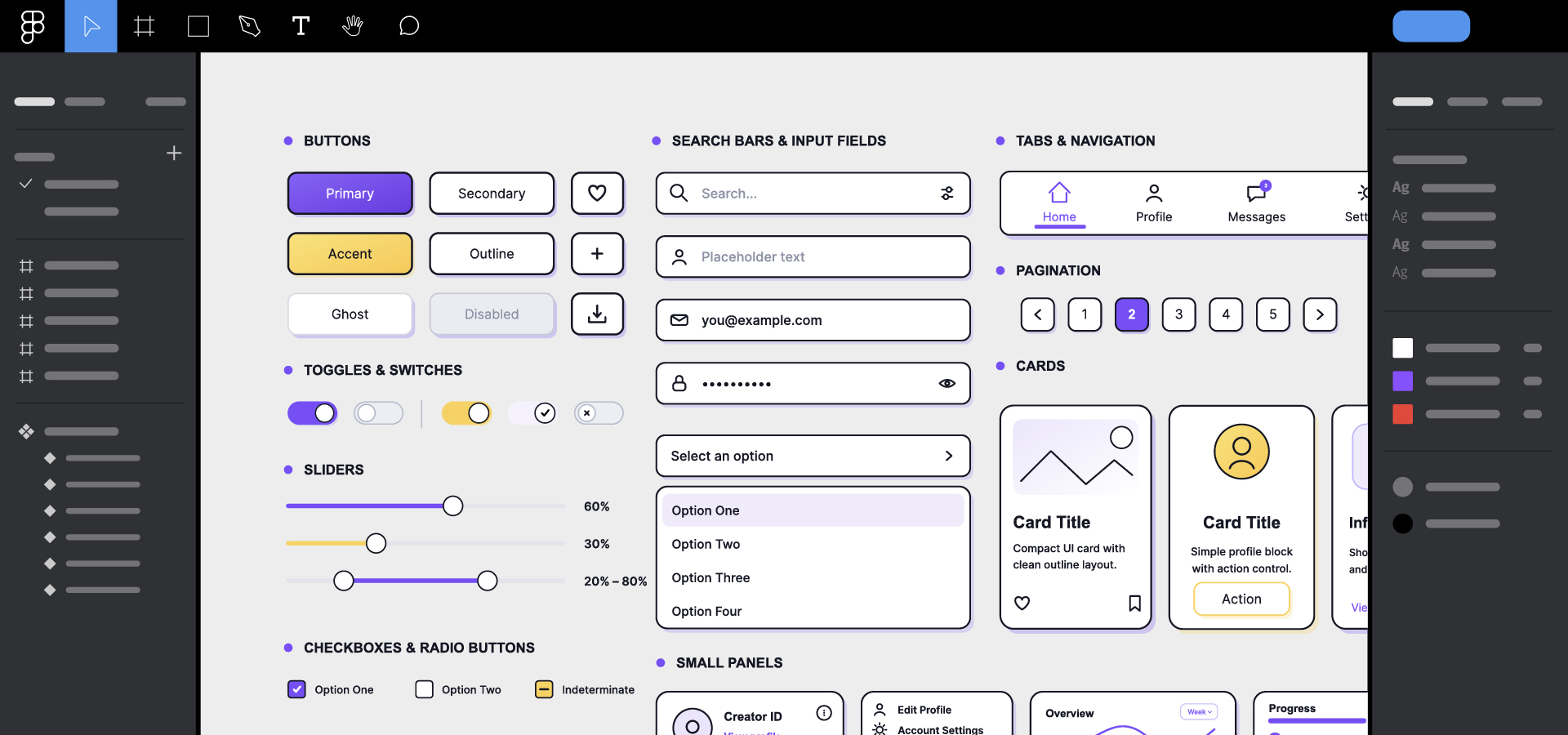Click the image placeholder on first card

click(x=1076, y=457)
